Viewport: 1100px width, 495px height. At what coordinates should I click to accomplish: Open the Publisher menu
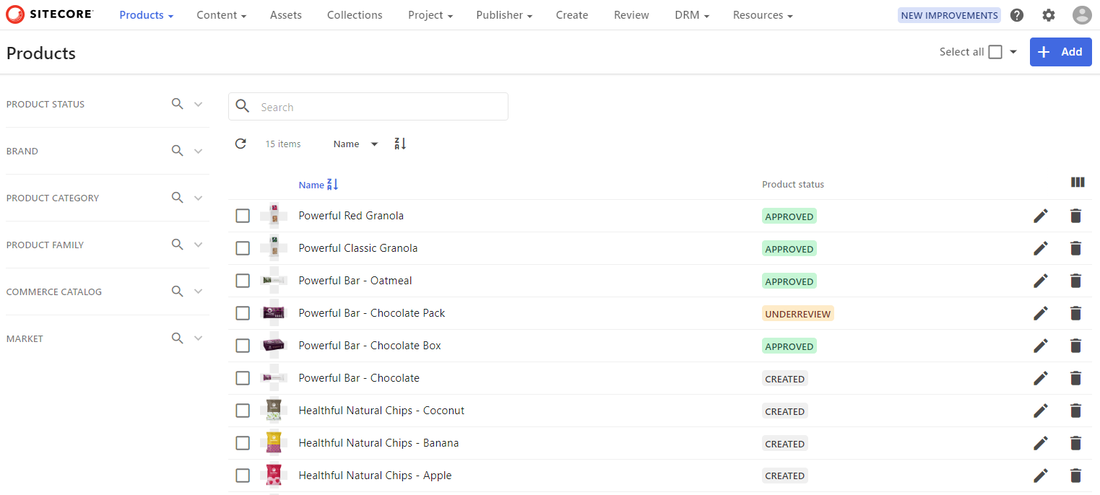tap(504, 15)
